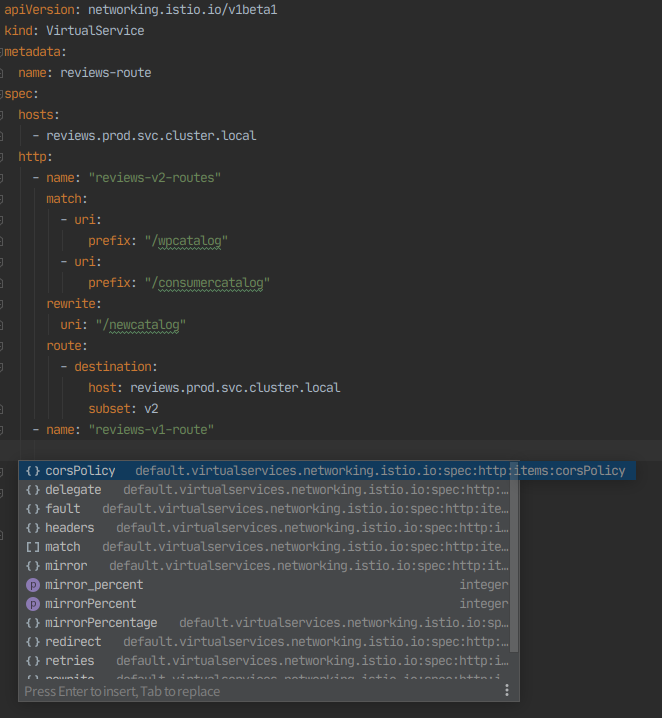Click object icon beside corsPolicy

coord(33,471)
